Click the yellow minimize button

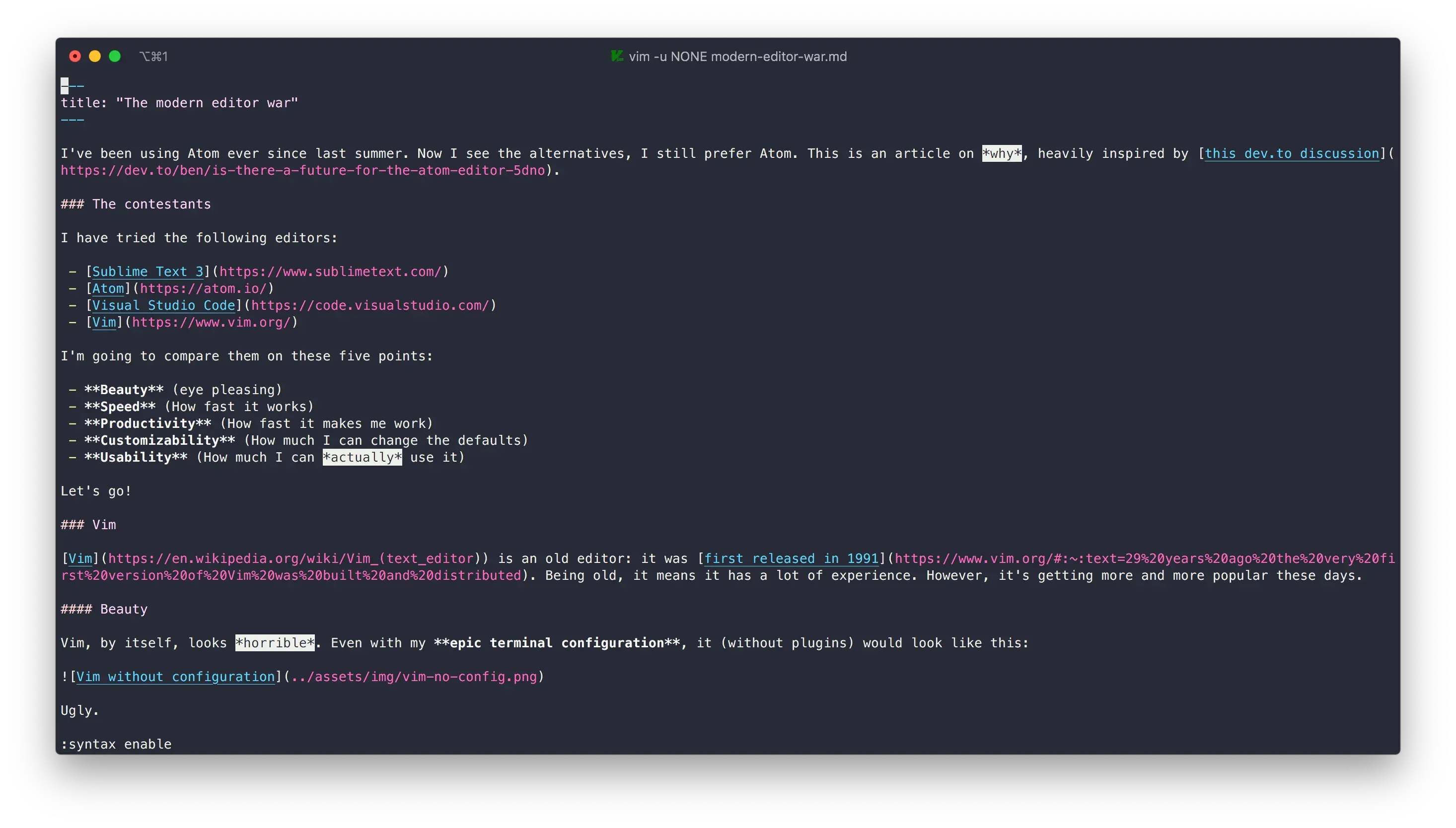click(94, 56)
